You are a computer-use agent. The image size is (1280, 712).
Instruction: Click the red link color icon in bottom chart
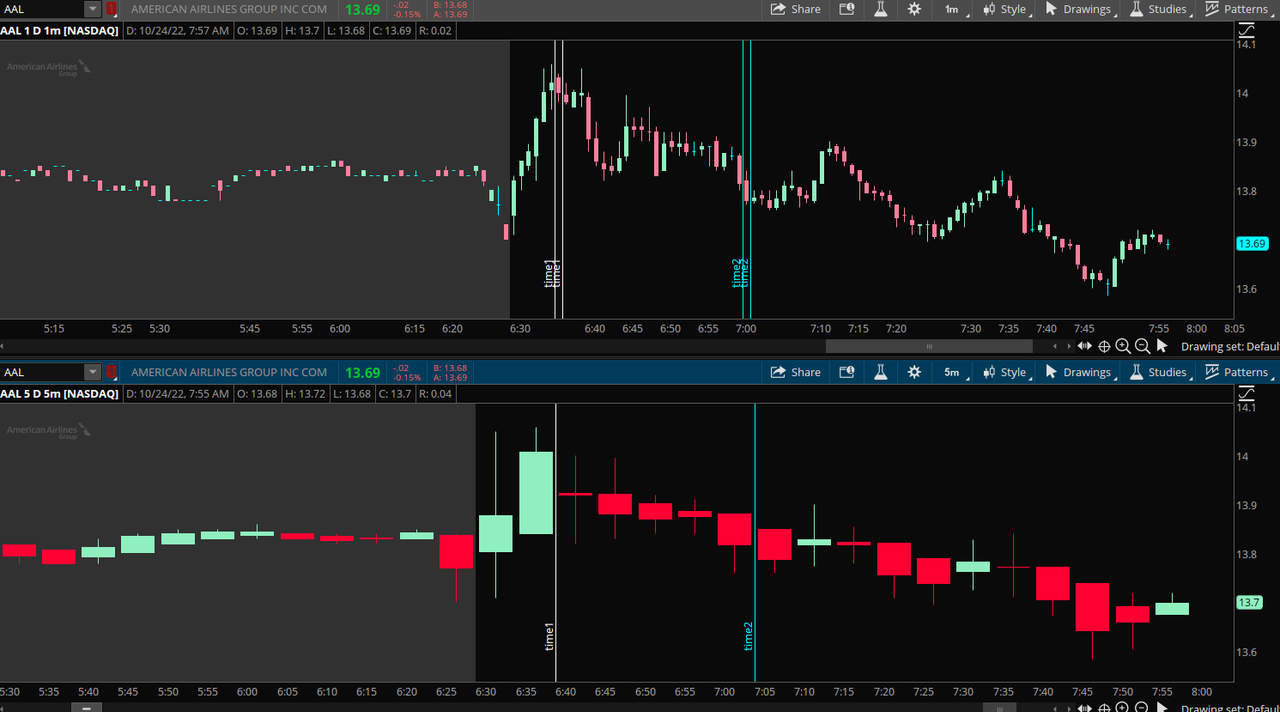[112, 372]
